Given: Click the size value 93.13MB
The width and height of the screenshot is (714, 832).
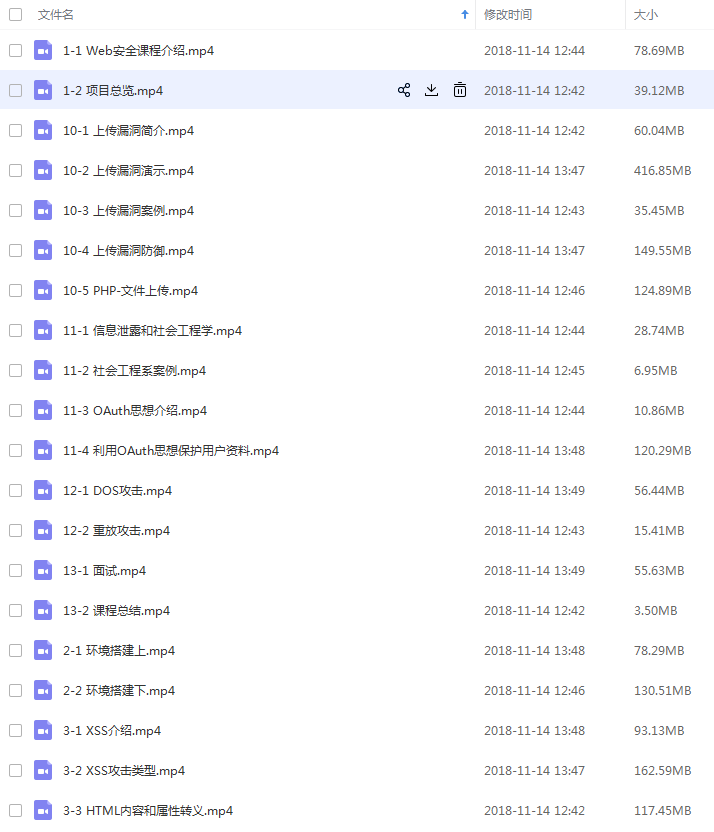Looking at the screenshot, I should [659, 731].
